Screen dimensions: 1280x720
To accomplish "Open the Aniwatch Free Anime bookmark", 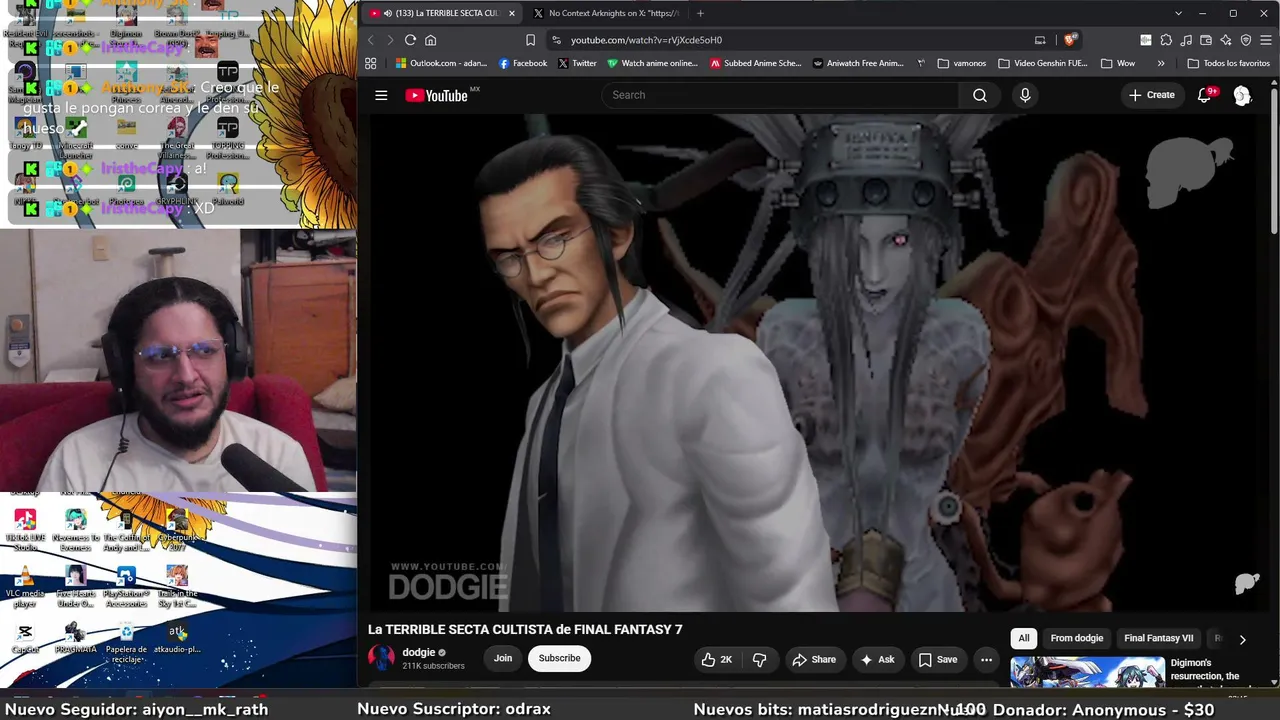I will 858,63.
